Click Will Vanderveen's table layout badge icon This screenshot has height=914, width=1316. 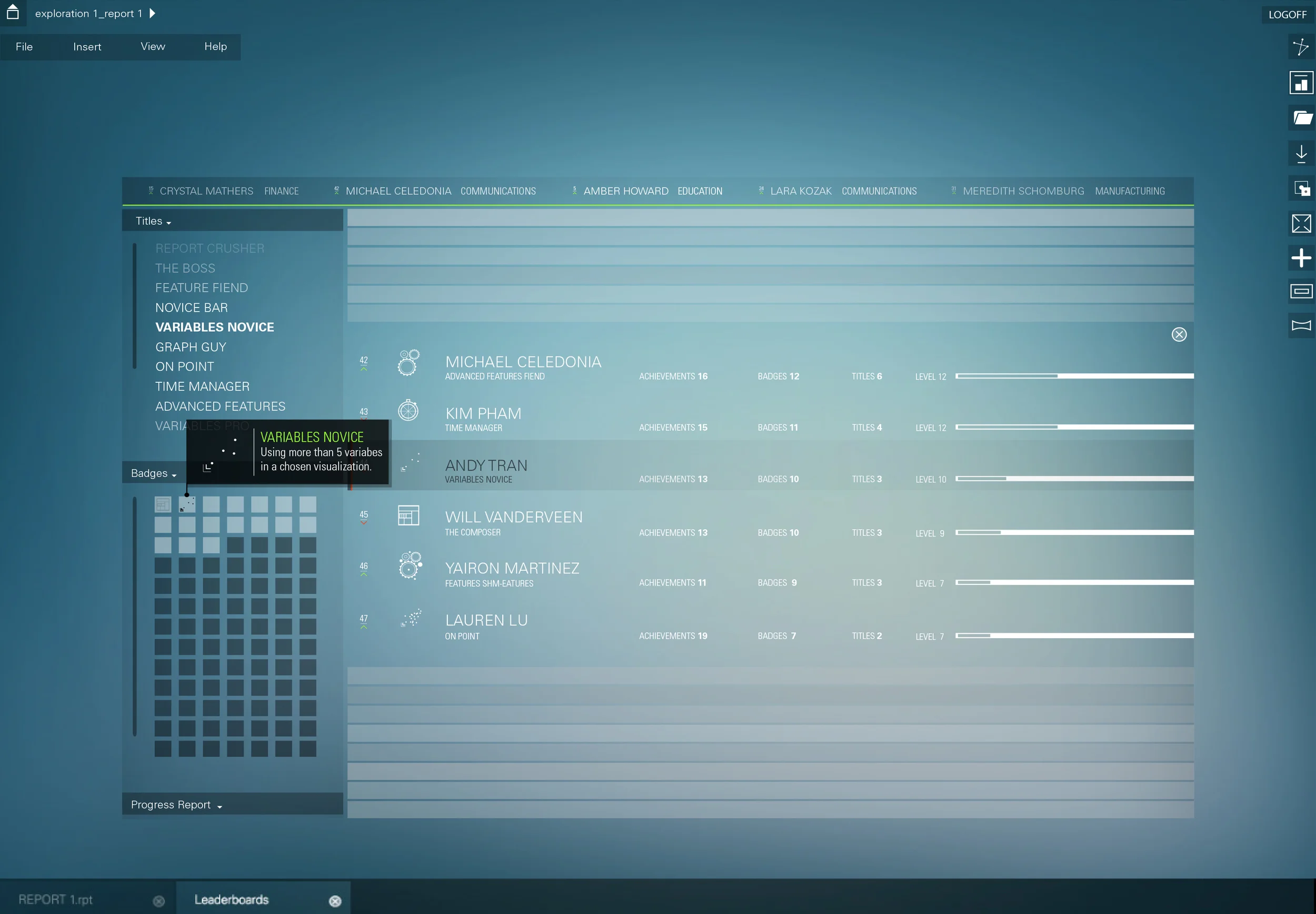pyautogui.click(x=408, y=515)
